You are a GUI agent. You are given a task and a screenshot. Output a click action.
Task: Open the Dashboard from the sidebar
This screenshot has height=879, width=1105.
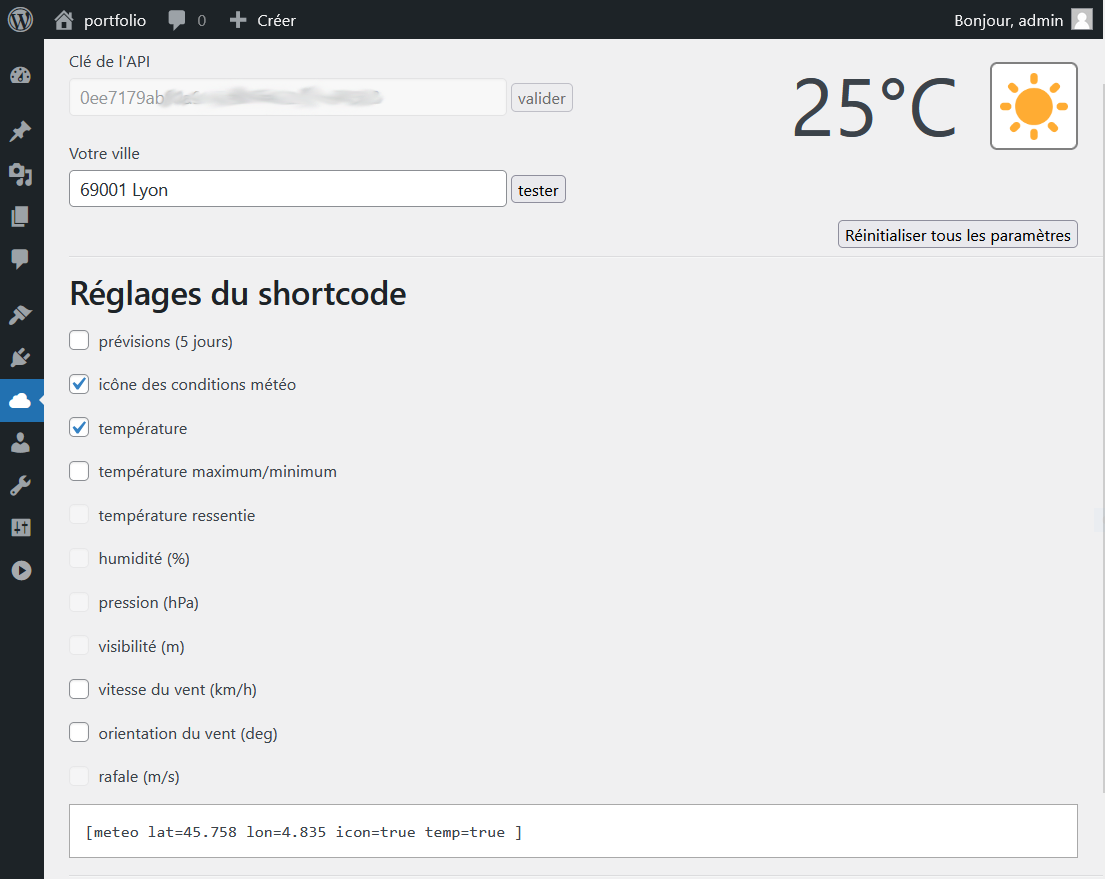point(21,76)
